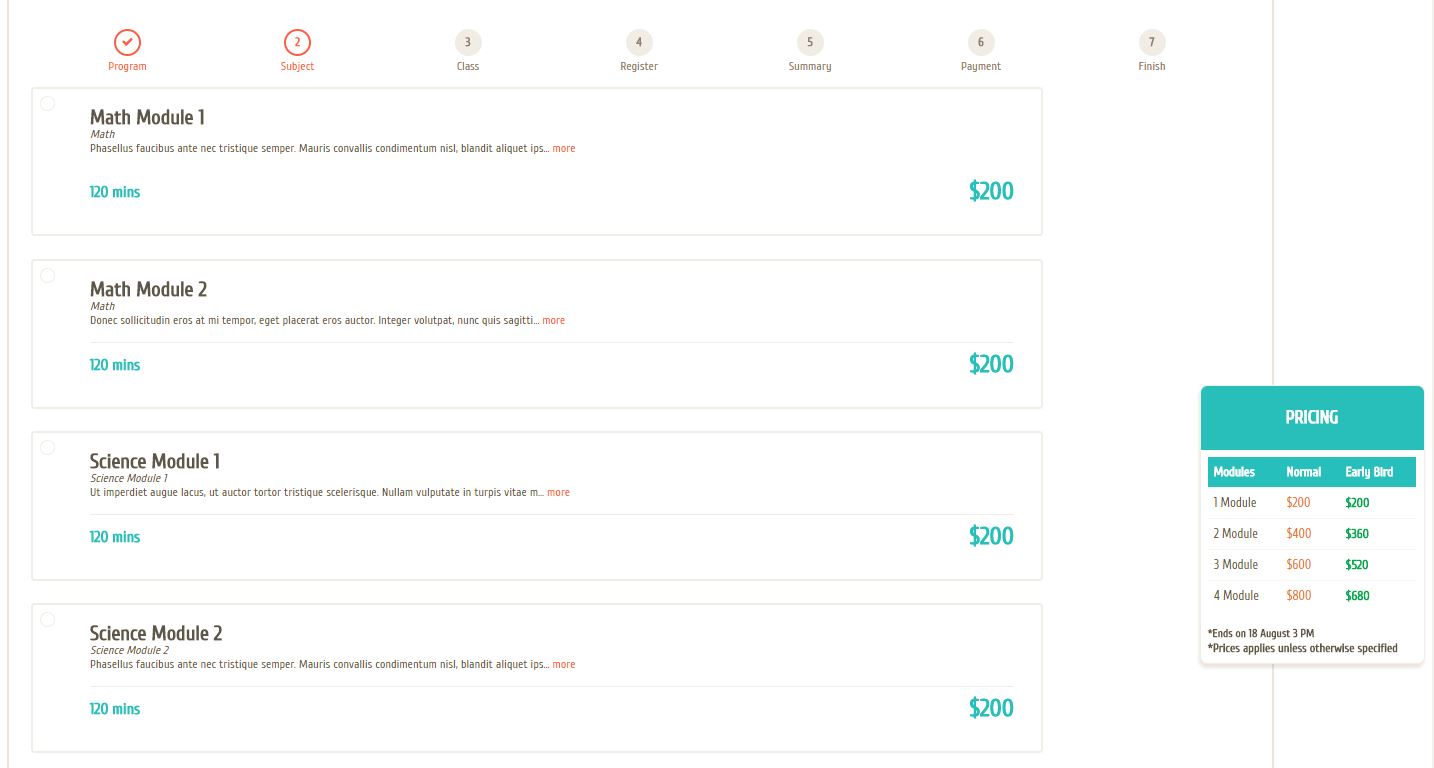Click the PRICING panel header
The image size is (1434, 768).
pos(1312,418)
